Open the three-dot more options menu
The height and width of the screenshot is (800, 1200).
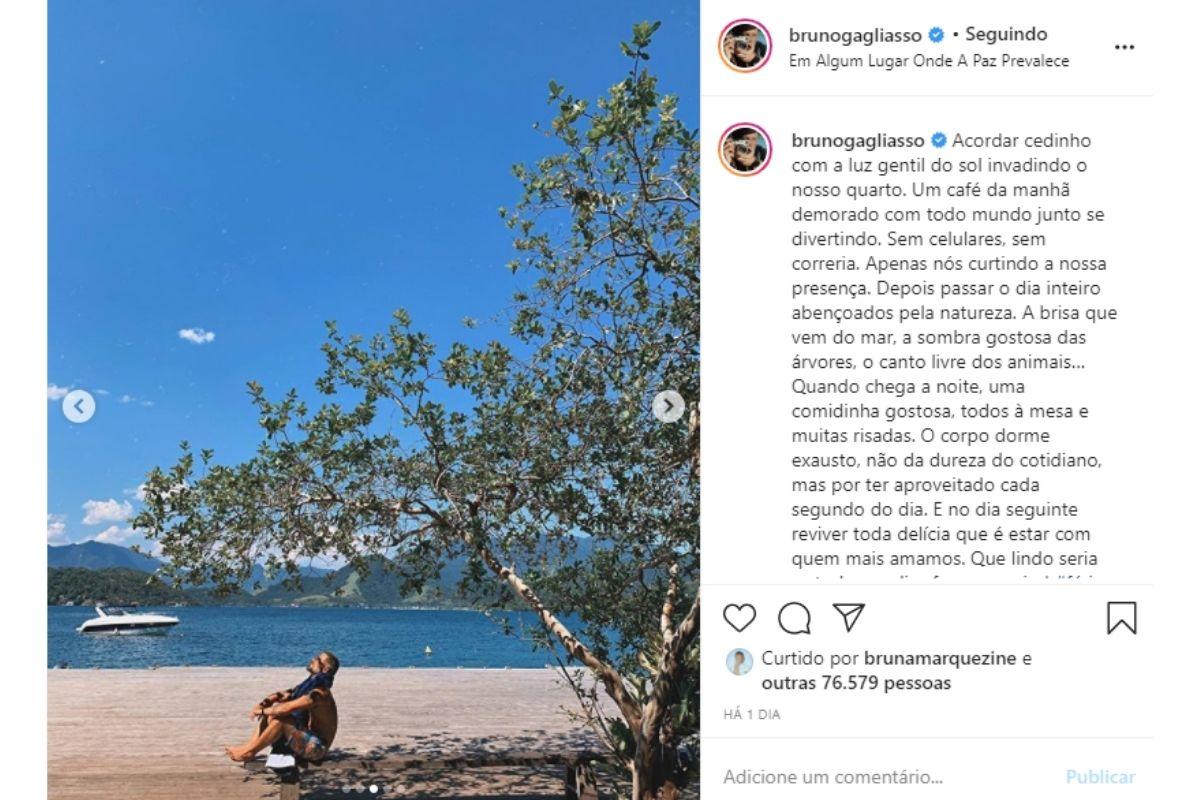1125,47
